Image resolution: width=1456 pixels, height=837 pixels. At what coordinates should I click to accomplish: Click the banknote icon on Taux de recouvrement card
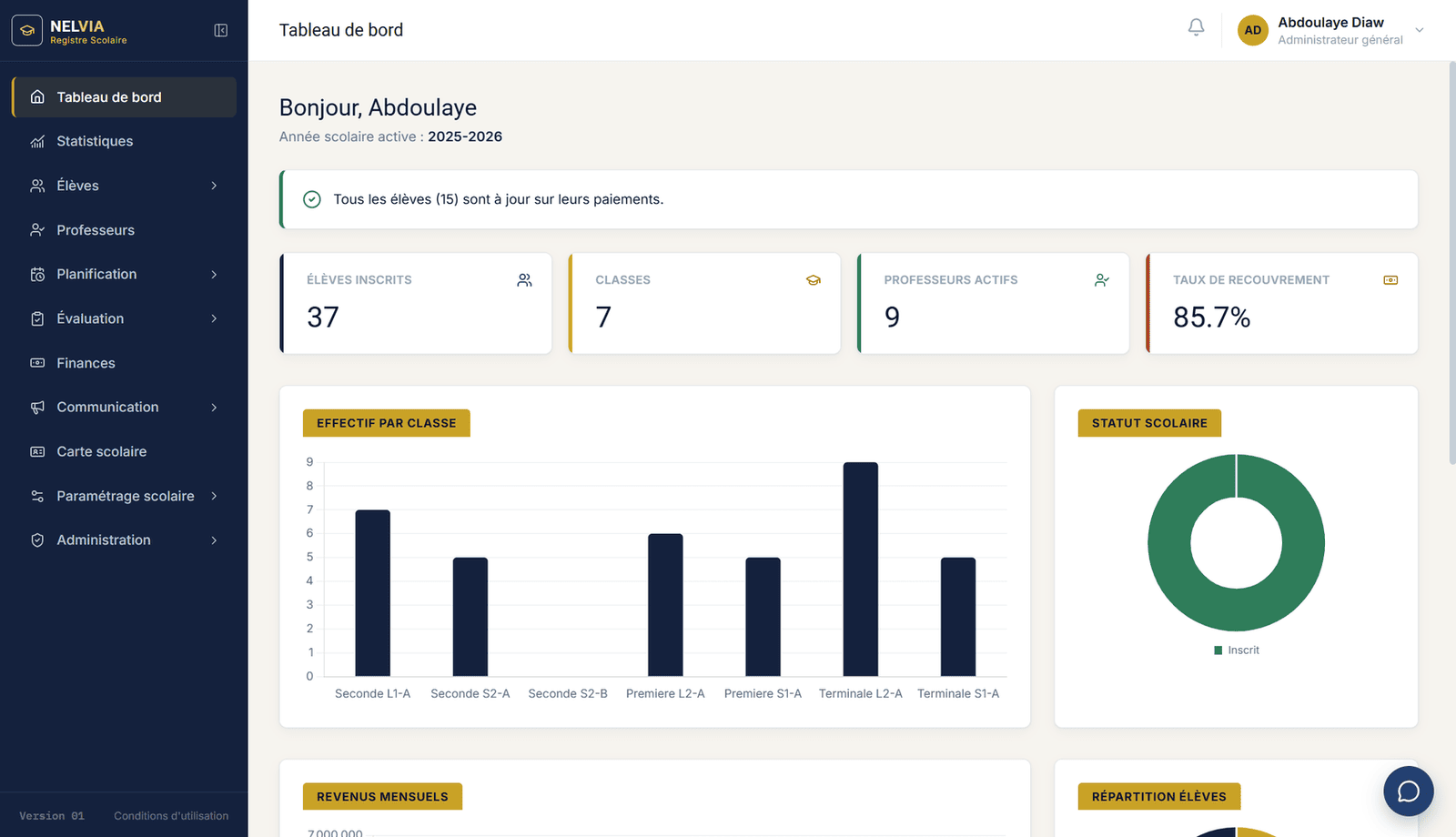1390,280
